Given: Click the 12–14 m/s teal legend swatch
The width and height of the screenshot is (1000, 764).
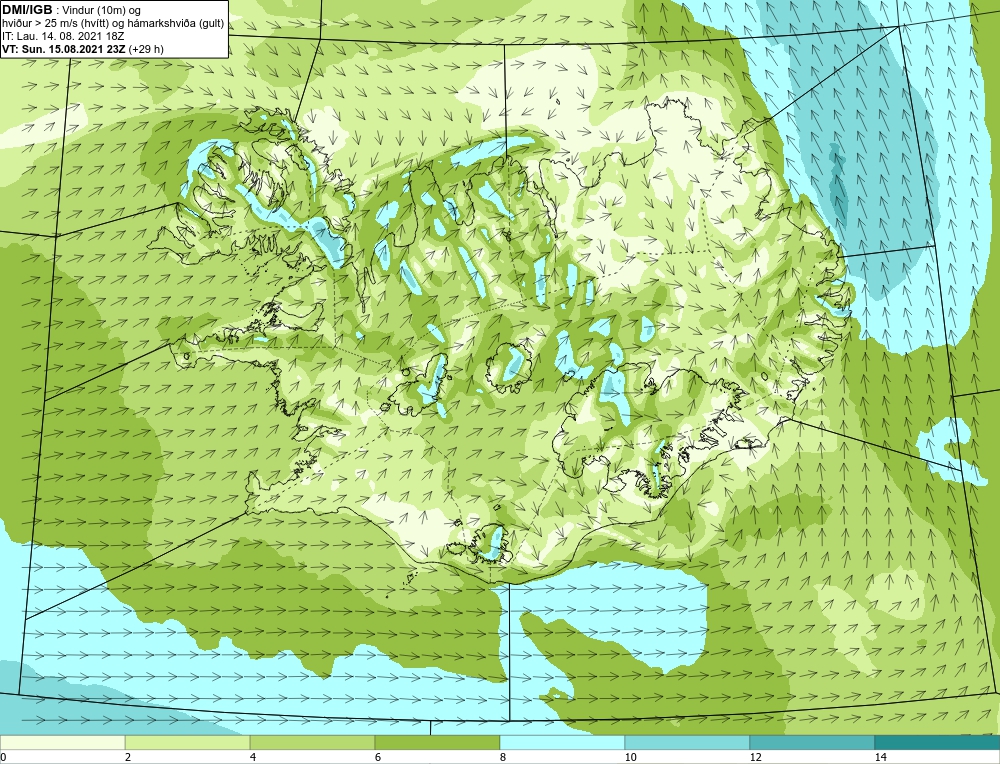Looking at the screenshot, I should (x=812, y=742).
